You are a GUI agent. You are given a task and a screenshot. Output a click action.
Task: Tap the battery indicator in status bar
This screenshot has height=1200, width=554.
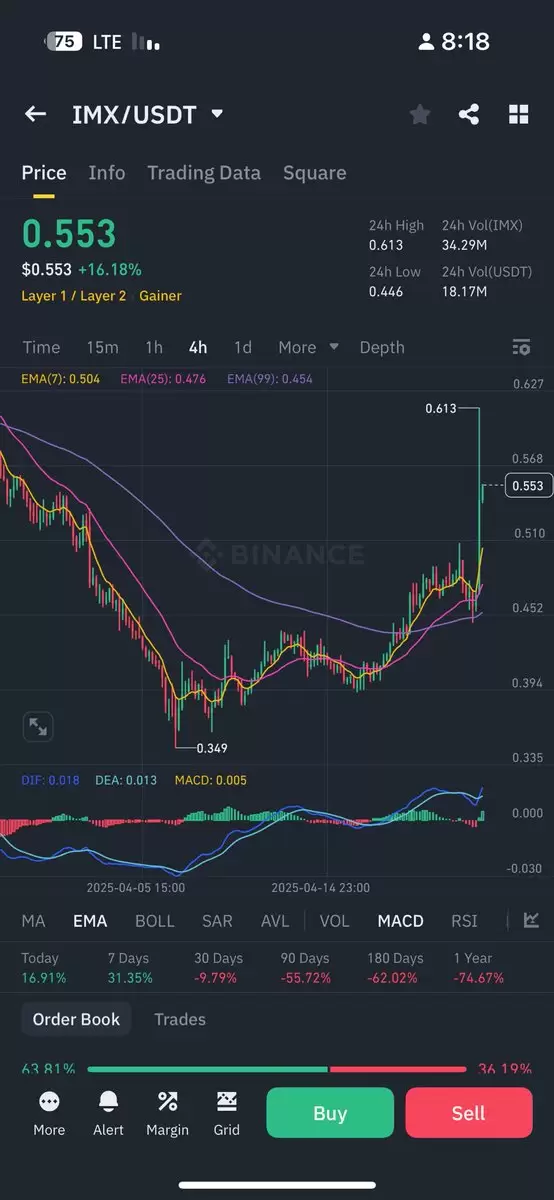click(62, 42)
